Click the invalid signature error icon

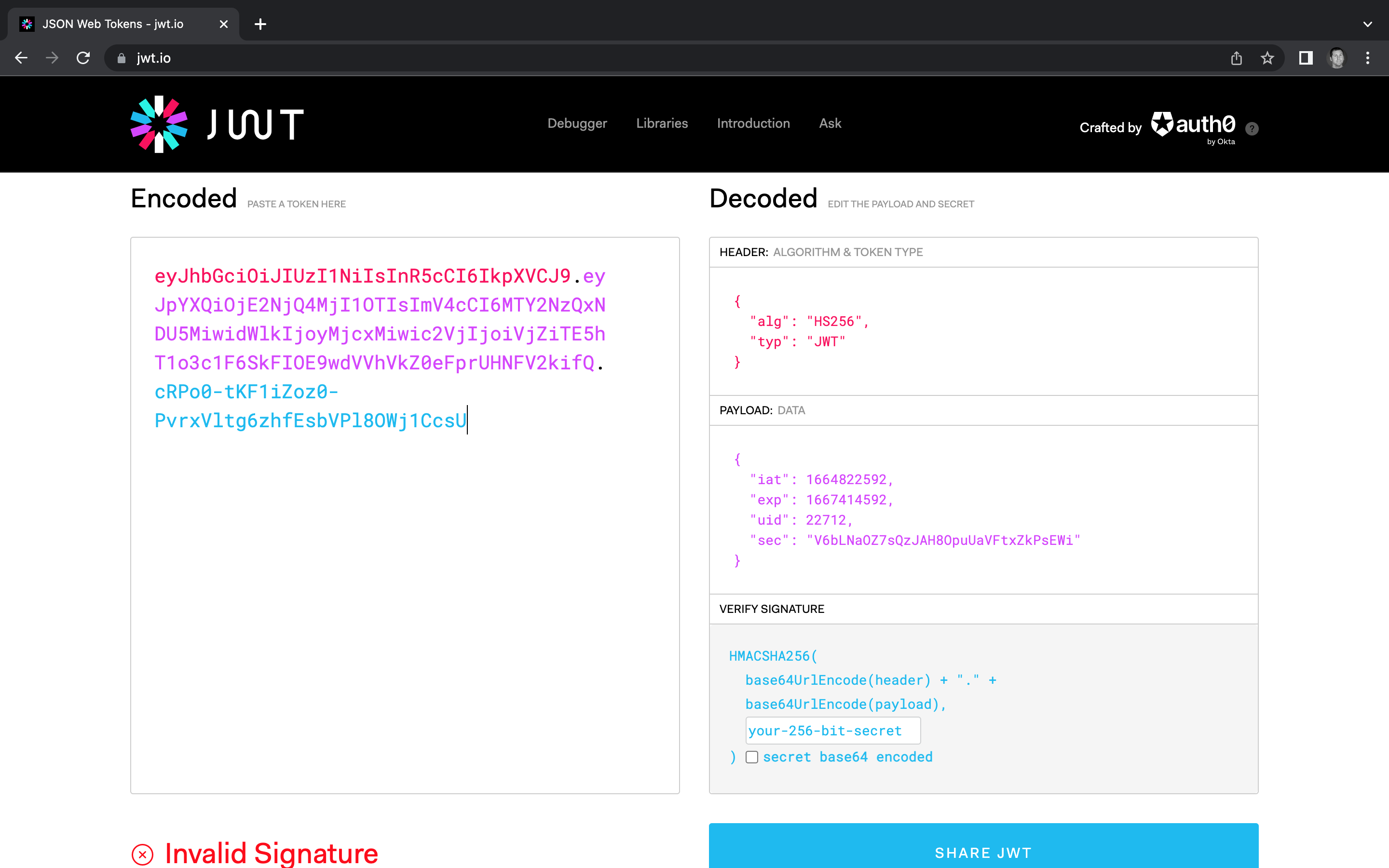click(x=143, y=853)
